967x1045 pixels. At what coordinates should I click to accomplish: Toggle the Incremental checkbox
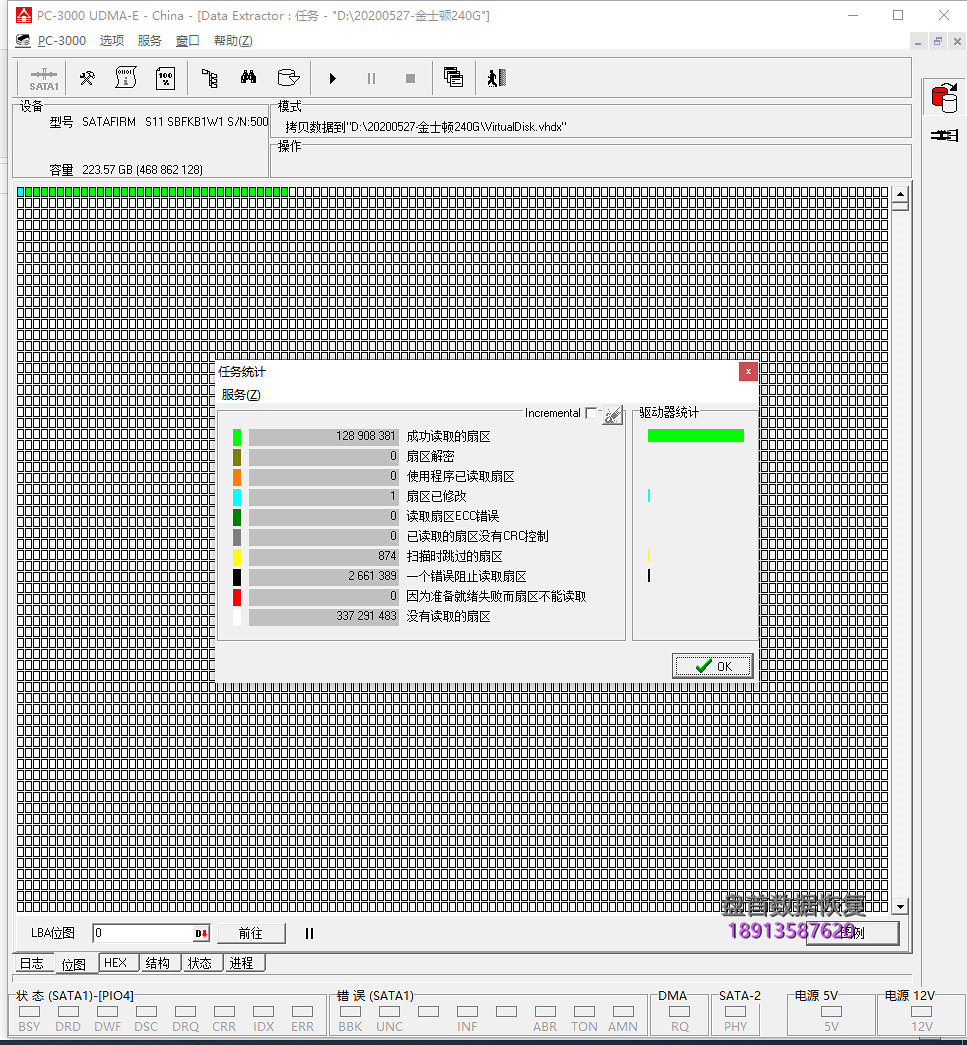pos(591,413)
